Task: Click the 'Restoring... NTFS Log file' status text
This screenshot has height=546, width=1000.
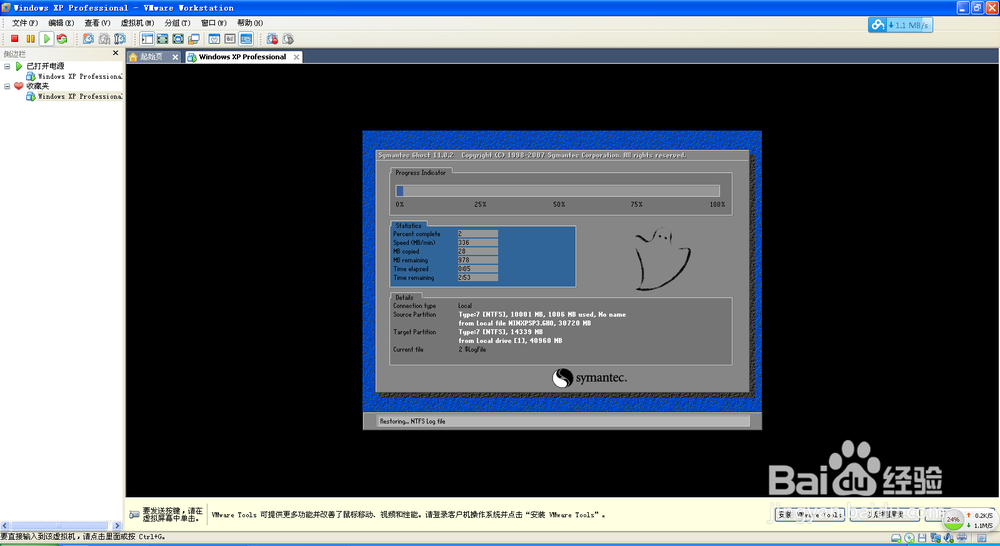Action: point(413,421)
